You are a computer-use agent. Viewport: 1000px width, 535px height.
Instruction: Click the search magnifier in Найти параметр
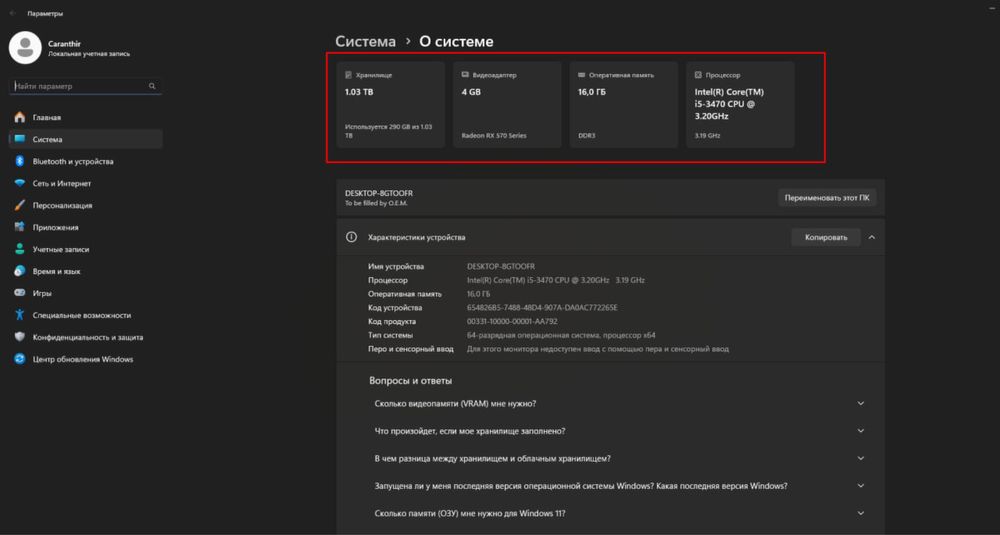pos(152,87)
